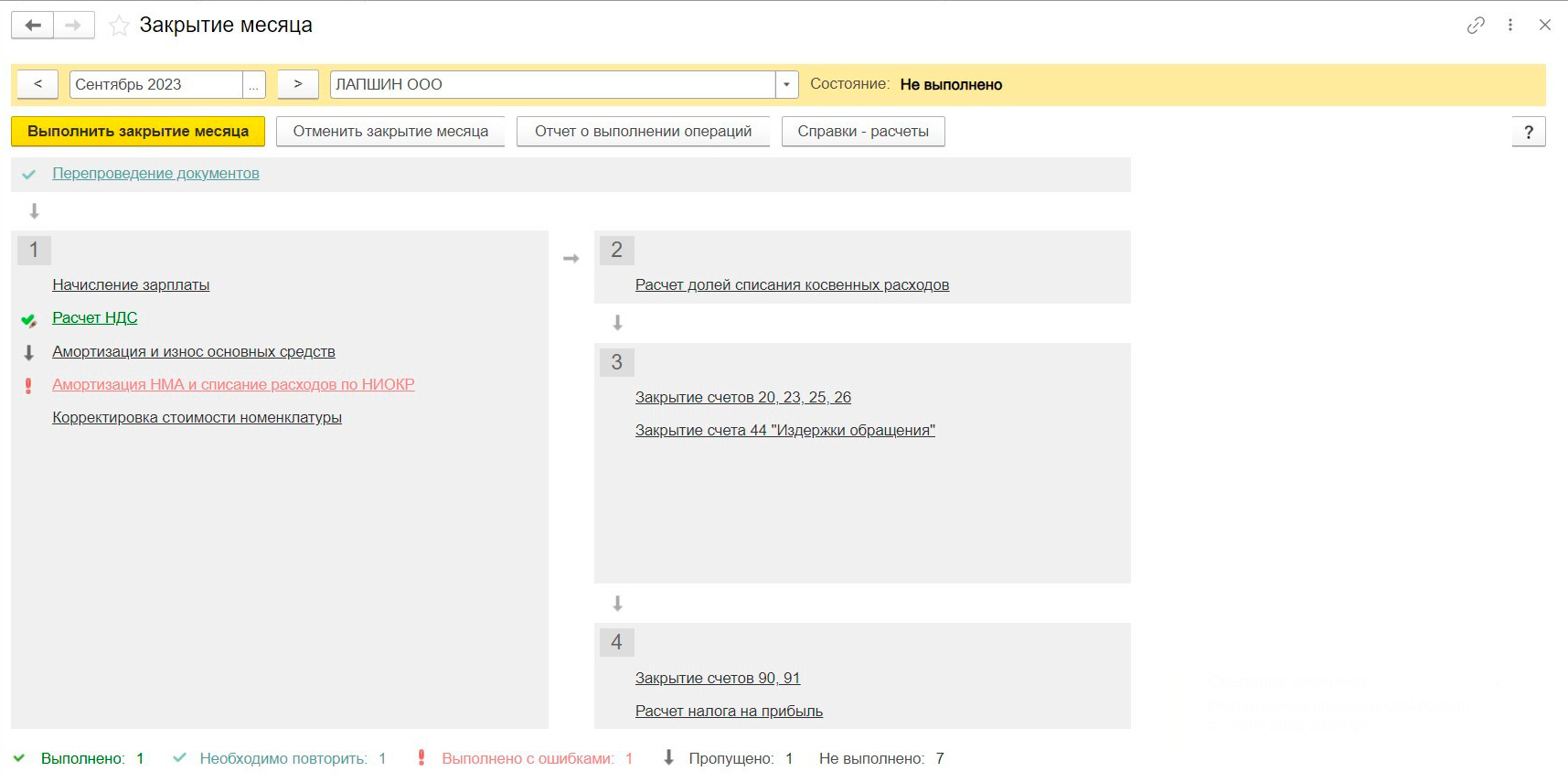Copy link via the chain icon
The width and height of the screenshot is (1568, 782).
coord(1476,26)
